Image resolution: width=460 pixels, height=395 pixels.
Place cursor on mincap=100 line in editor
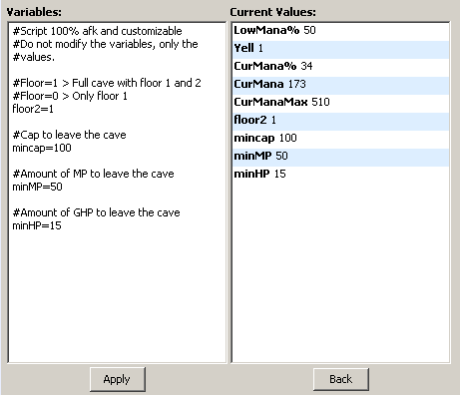(42, 148)
